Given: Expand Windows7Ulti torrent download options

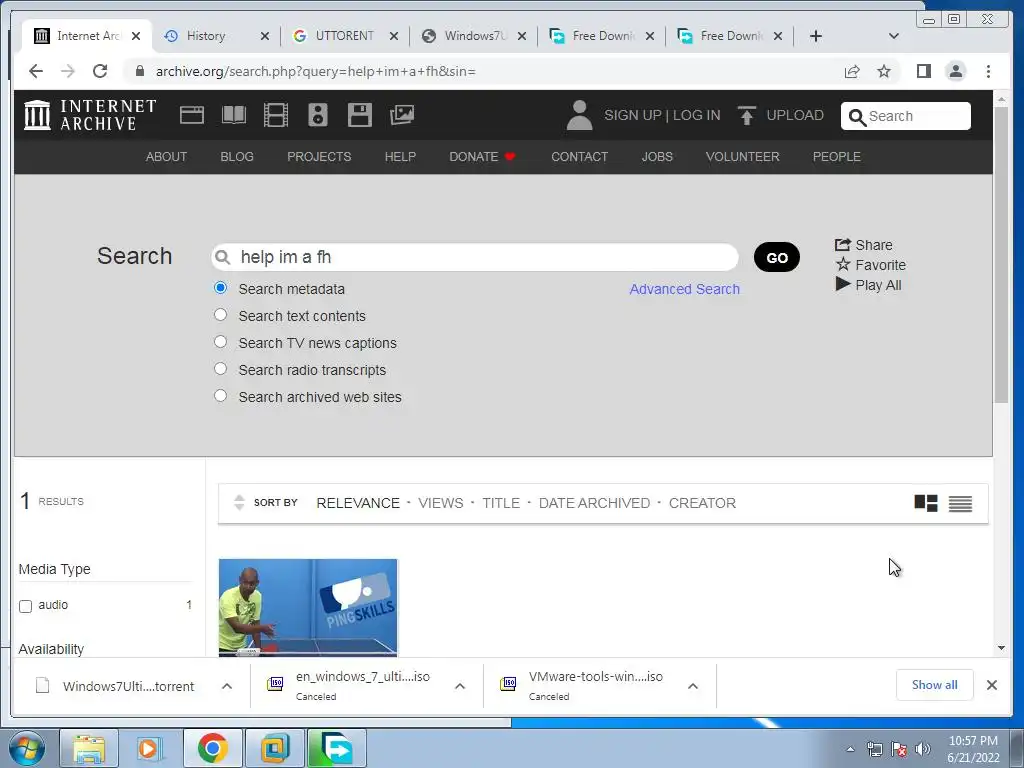Looking at the screenshot, I should click(x=227, y=686).
